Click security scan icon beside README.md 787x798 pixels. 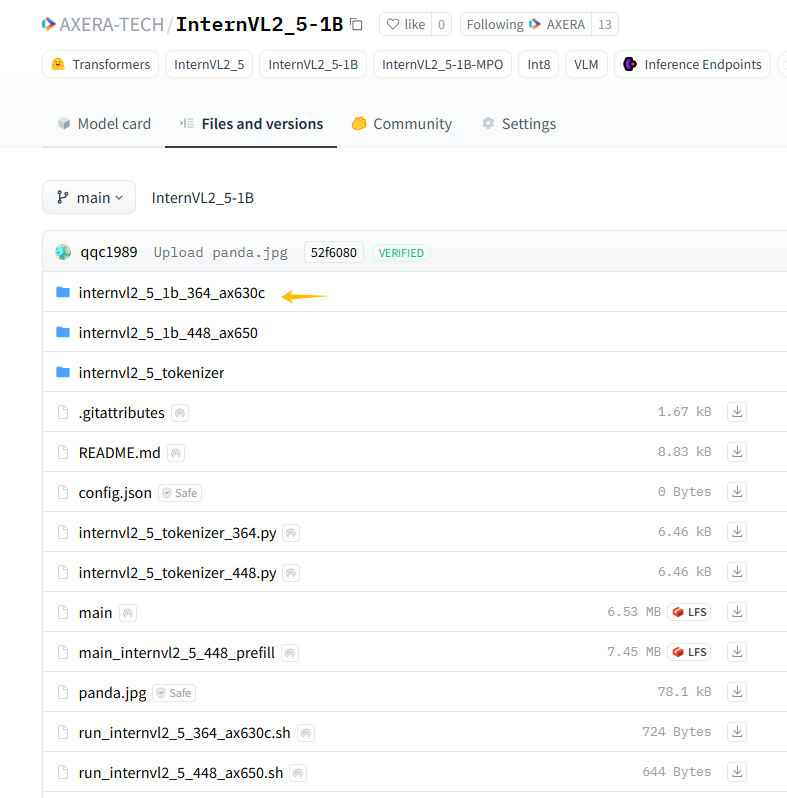point(176,453)
